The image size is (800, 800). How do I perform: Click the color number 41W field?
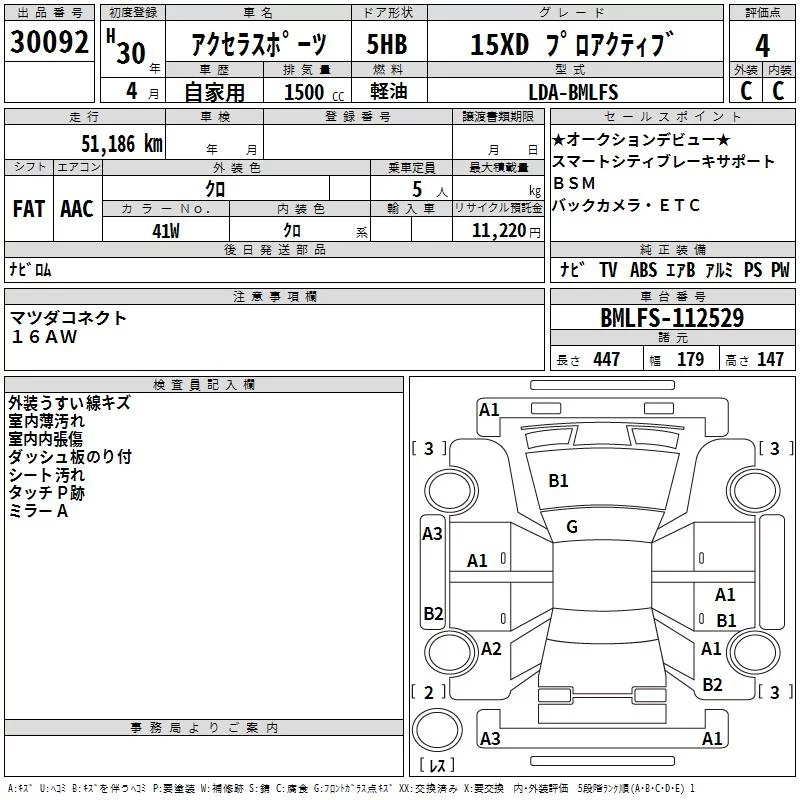coord(166,230)
